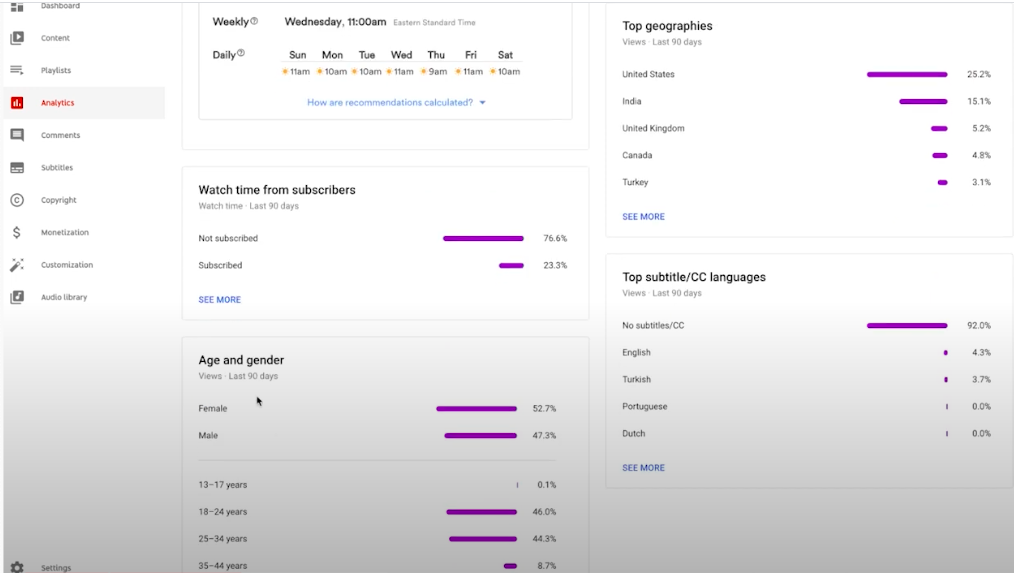The width and height of the screenshot is (1014, 573).
Task: Click the Settings gear icon
Action: pyautogui.click(x=17, y=567)
